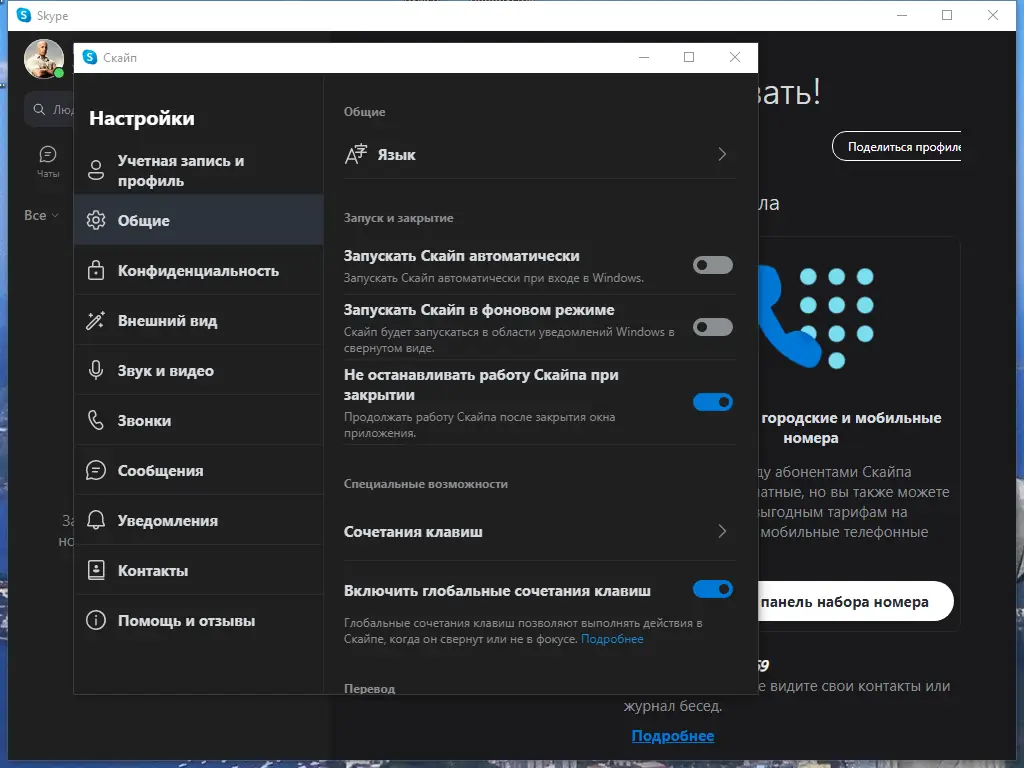
Task: Click 'Подробнее' link in main Skype window
Action: tap(673, 736)
